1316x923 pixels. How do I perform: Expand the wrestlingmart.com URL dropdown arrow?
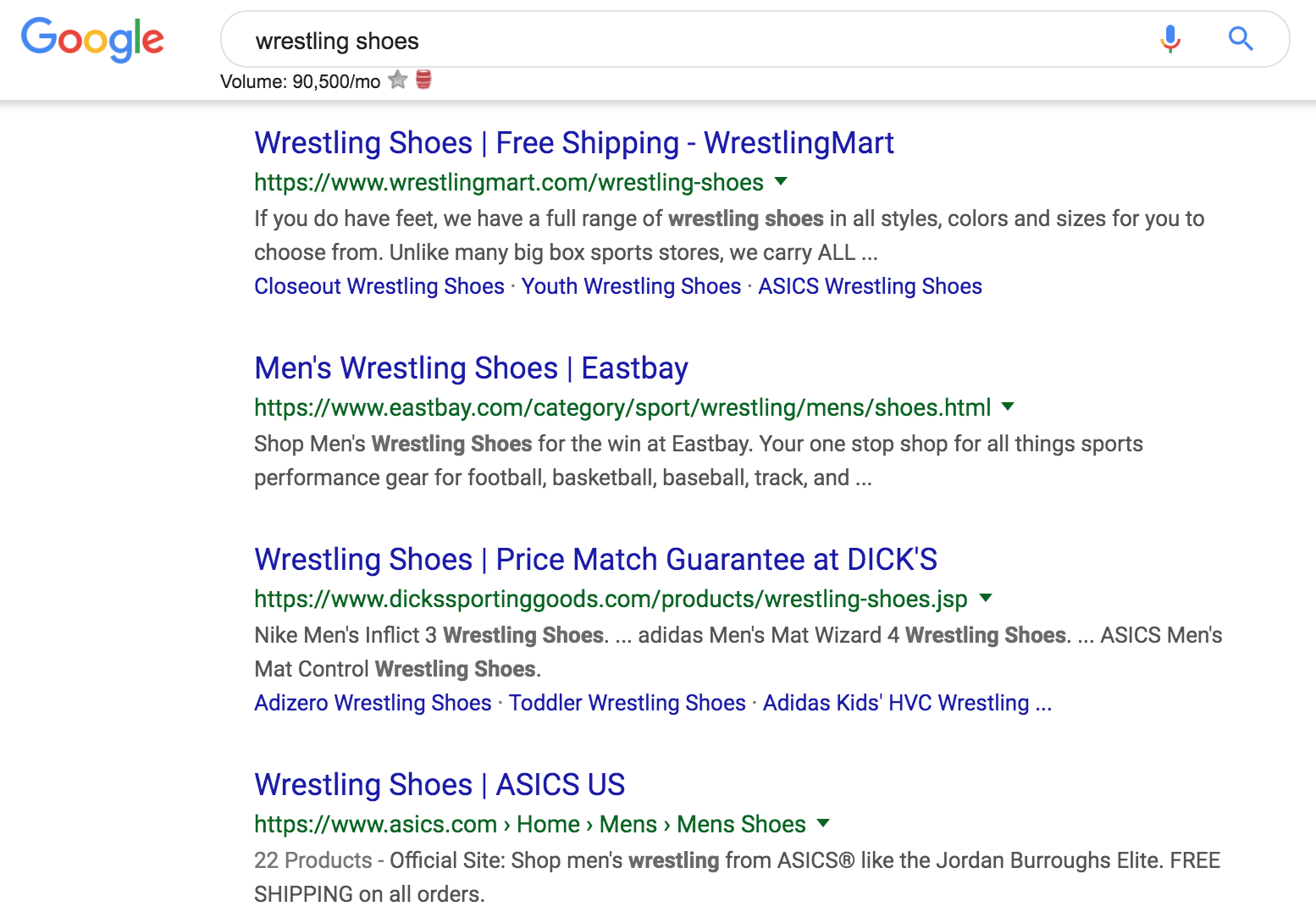[x=781, y=181]
